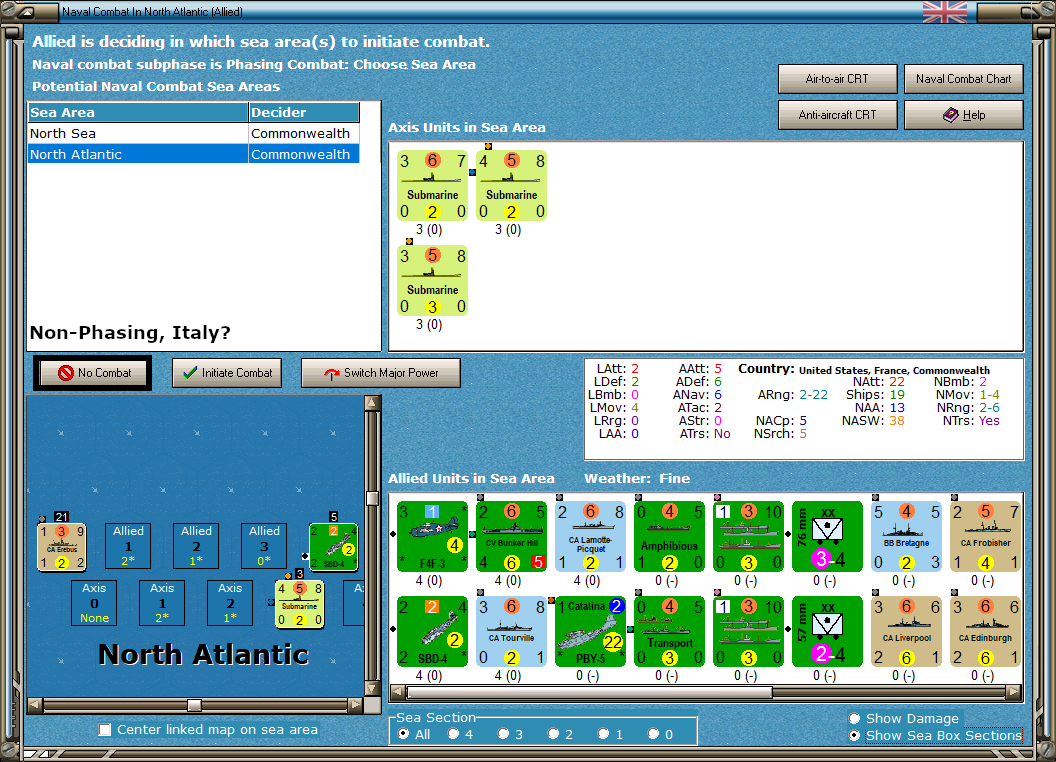This screenshot has height=762, width=1056.
Task: Select the Axis submarine with 4-5-8 values
Action: [x=511, y=185]
